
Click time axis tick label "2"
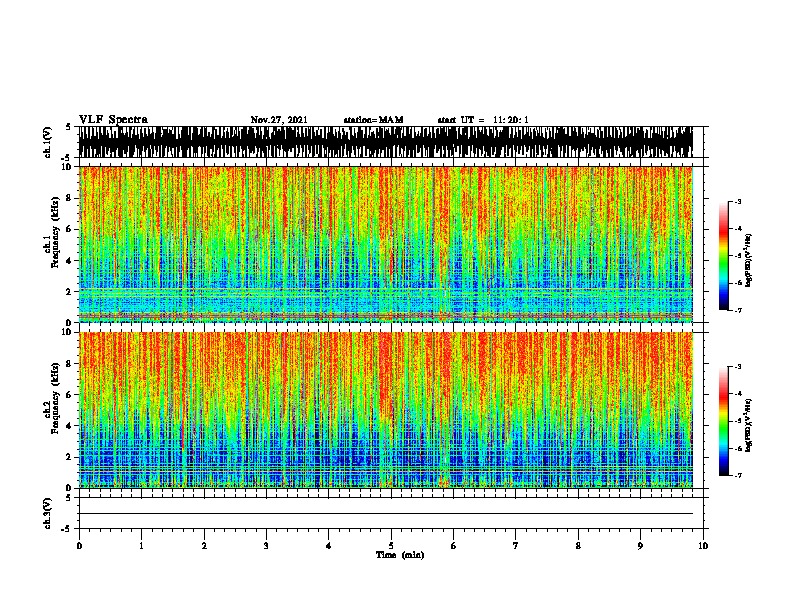click(204, 546)
